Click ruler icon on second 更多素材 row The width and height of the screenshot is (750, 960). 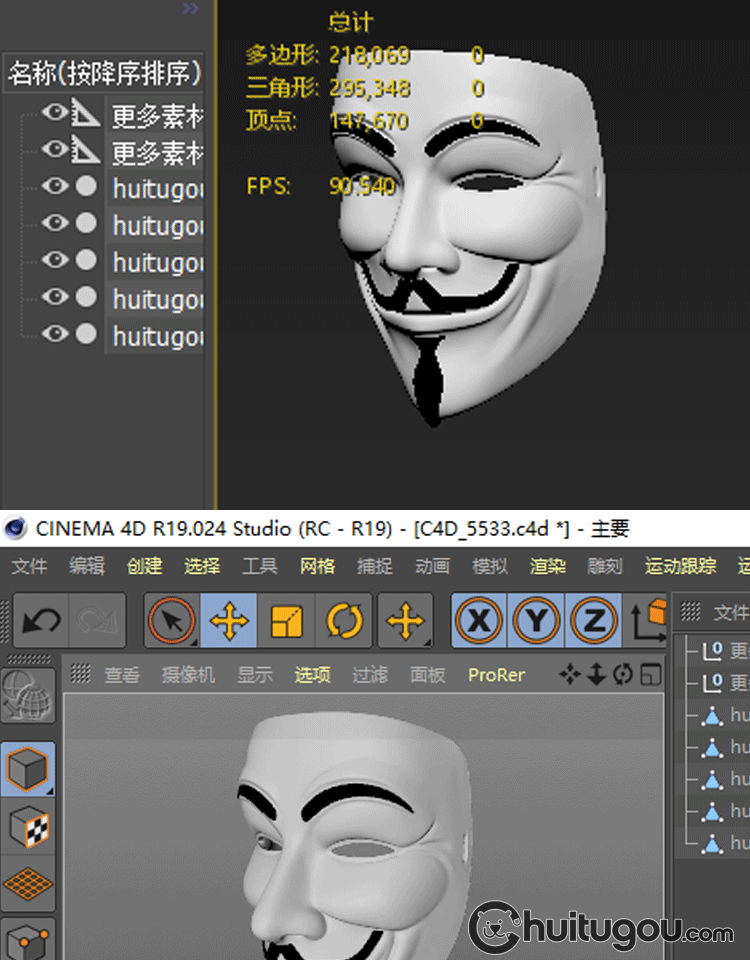tap(86, 150)
